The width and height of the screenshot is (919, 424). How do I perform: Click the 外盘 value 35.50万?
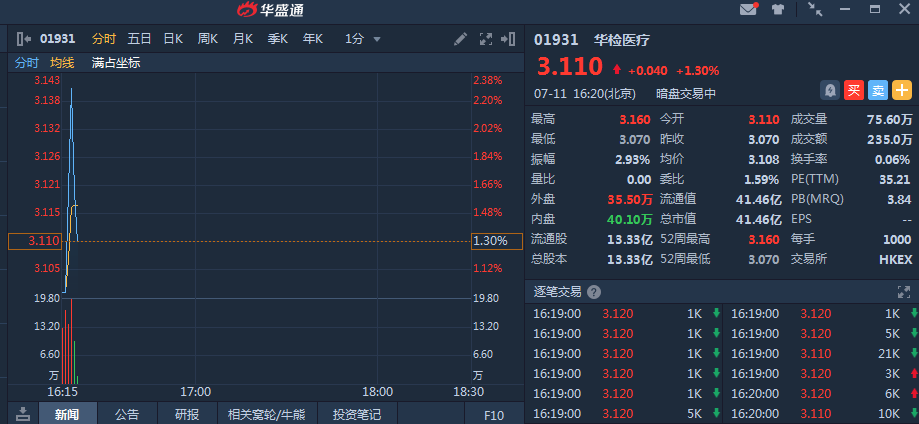click(x=629, y=199)
